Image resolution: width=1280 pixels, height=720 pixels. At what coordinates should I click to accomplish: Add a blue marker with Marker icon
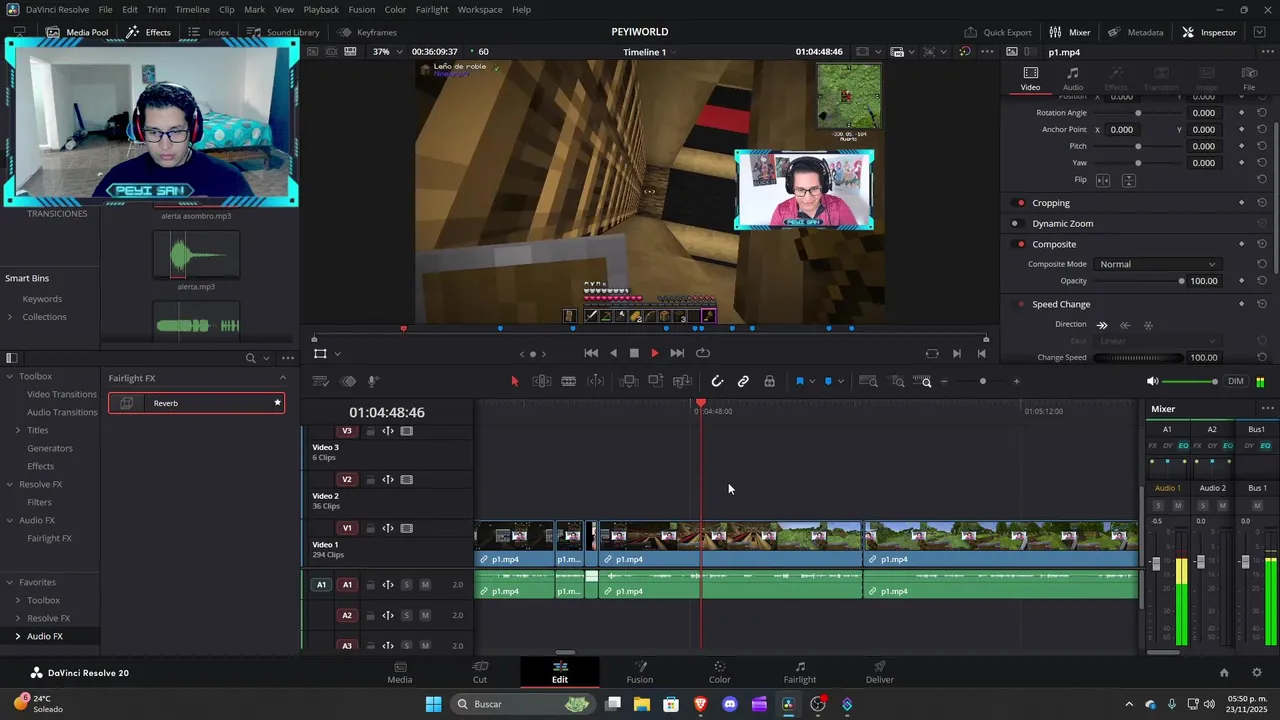tap(828, 381)
